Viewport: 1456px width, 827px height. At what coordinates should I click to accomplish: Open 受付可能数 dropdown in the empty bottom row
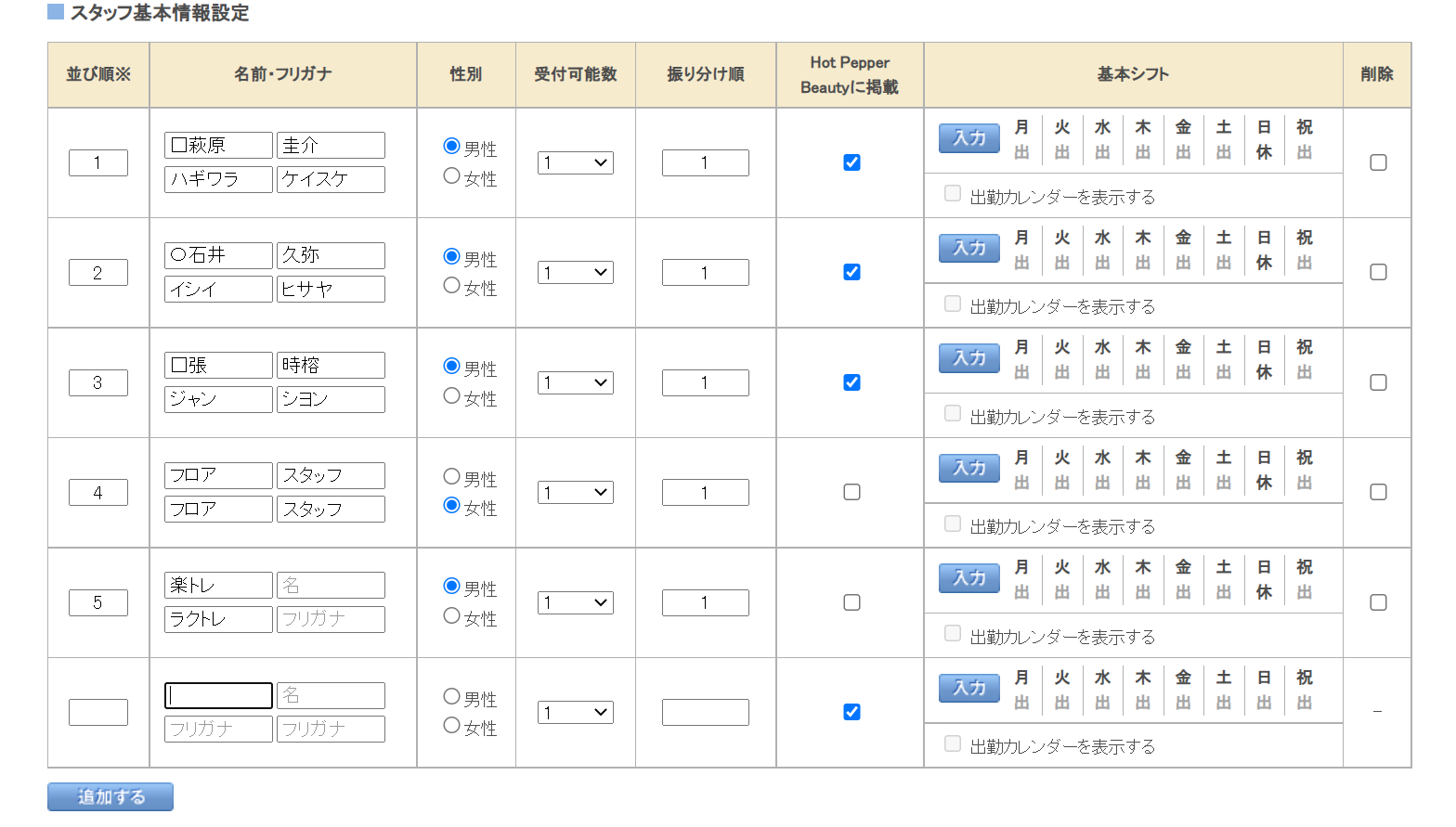tap(575, 712)
